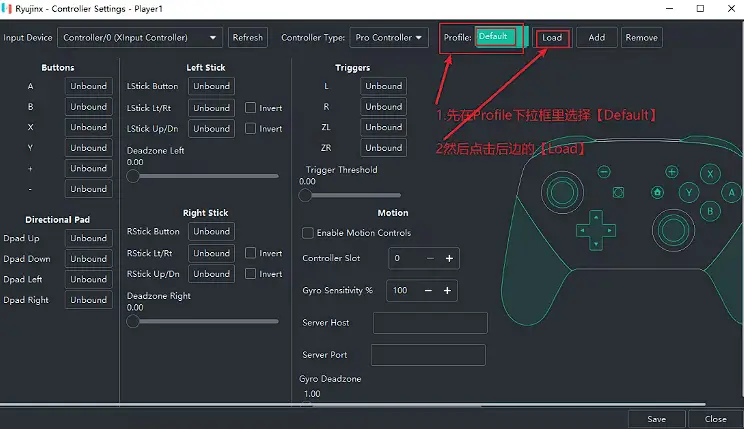Image resolution: width=744 pixels, height=429 pixels.
Task: Click the minus icon for Gyro Sensitivity
Action: point(429,291)
